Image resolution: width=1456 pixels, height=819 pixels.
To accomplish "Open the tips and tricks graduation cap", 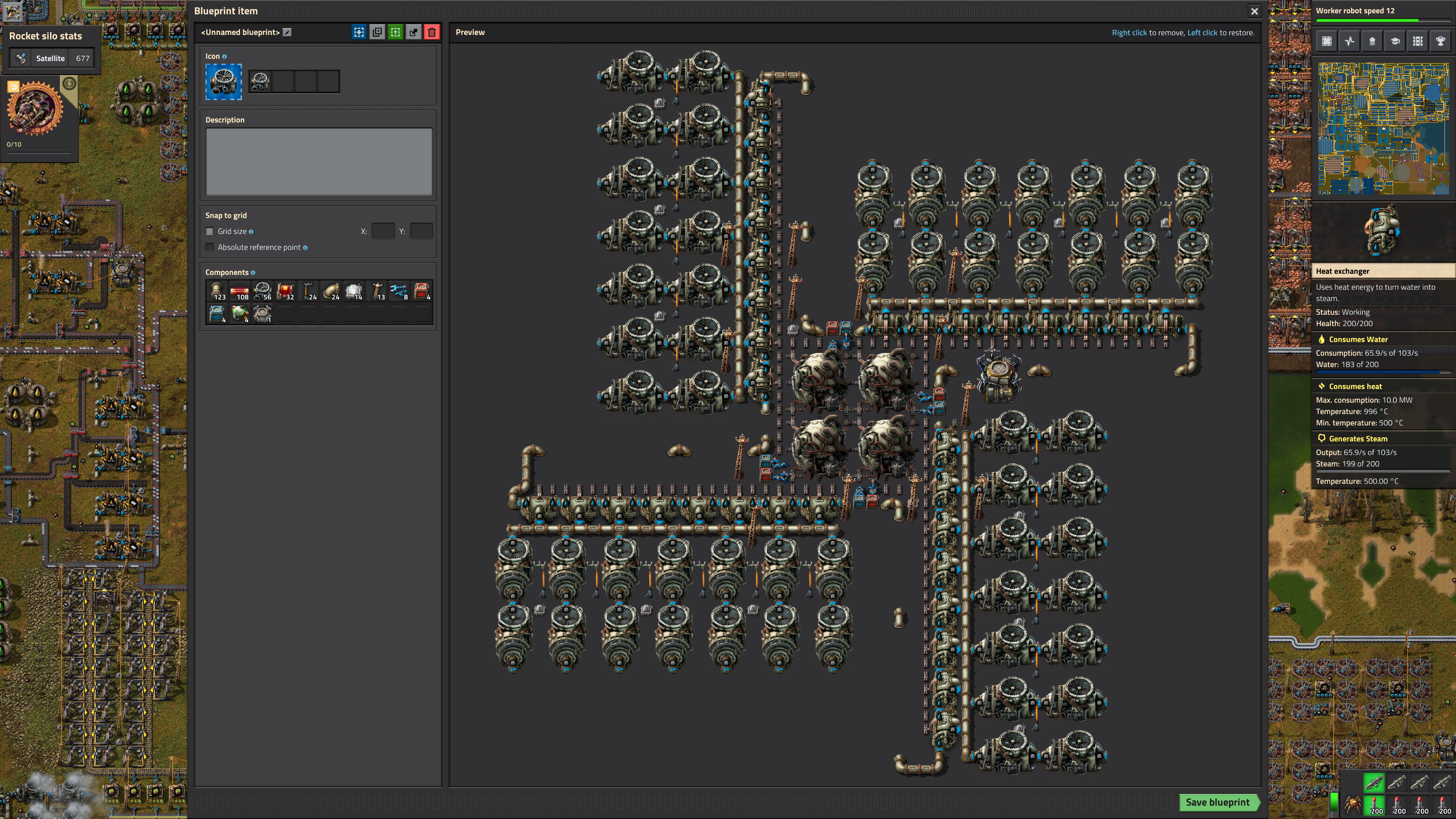I will pos(1395,41).
